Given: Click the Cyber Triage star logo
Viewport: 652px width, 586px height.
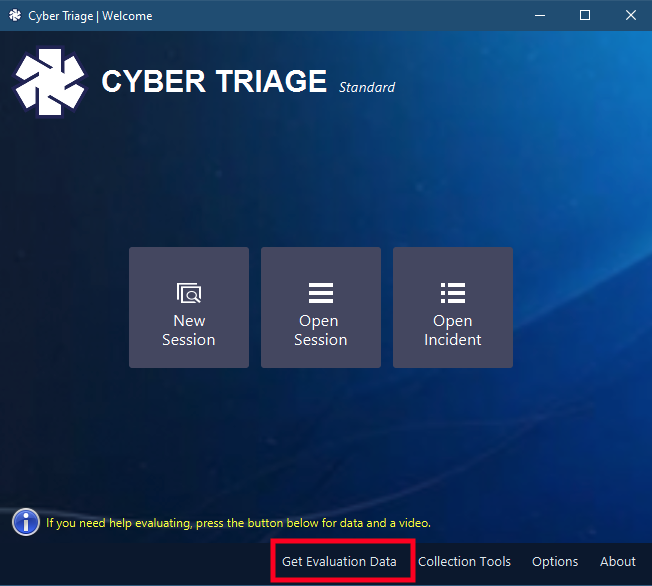Looking at the screenshot, I should (50, 82).
